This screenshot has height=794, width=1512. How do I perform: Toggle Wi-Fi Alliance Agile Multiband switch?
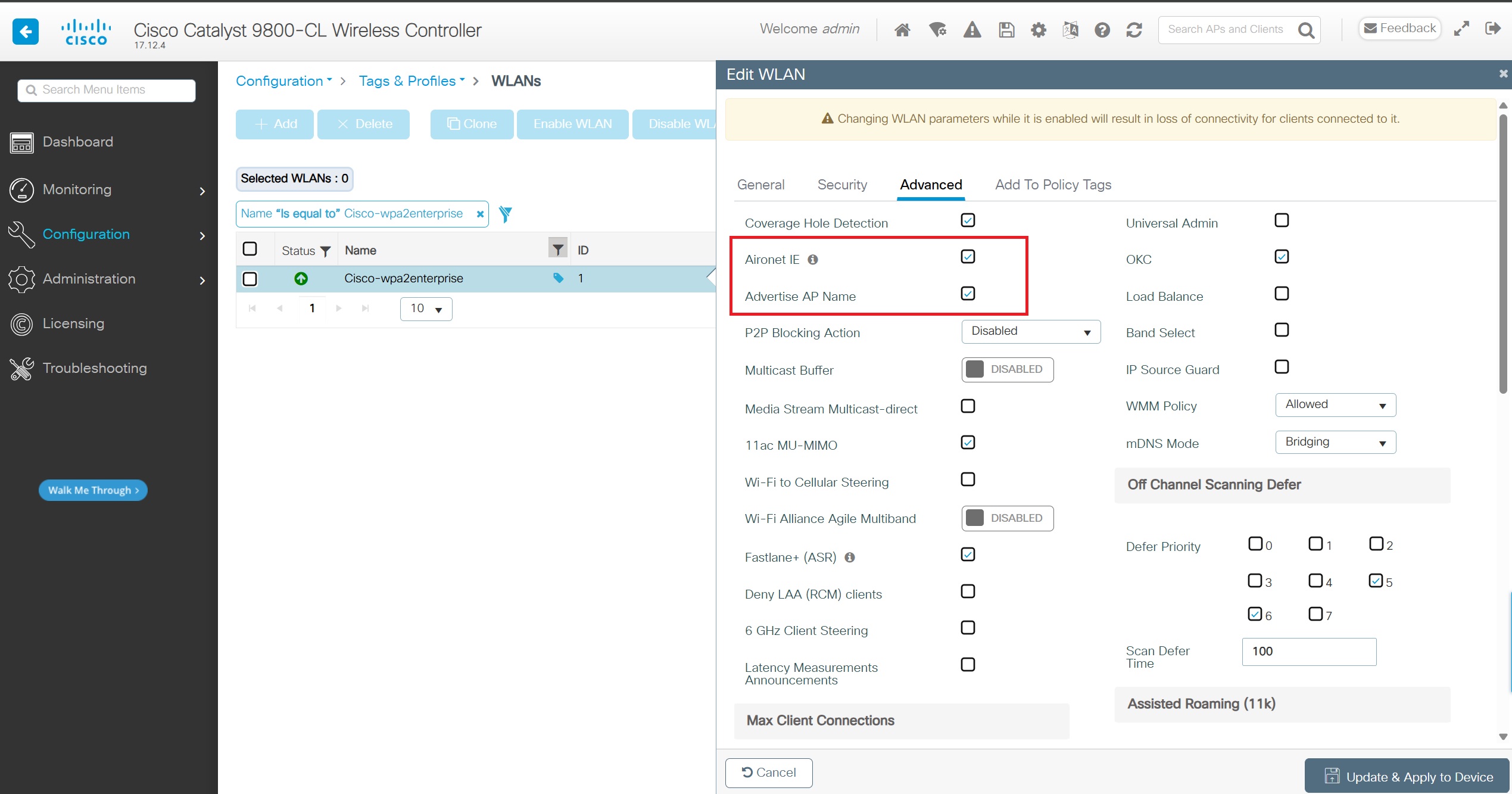pyautogui.click(x=1008, y=518)
